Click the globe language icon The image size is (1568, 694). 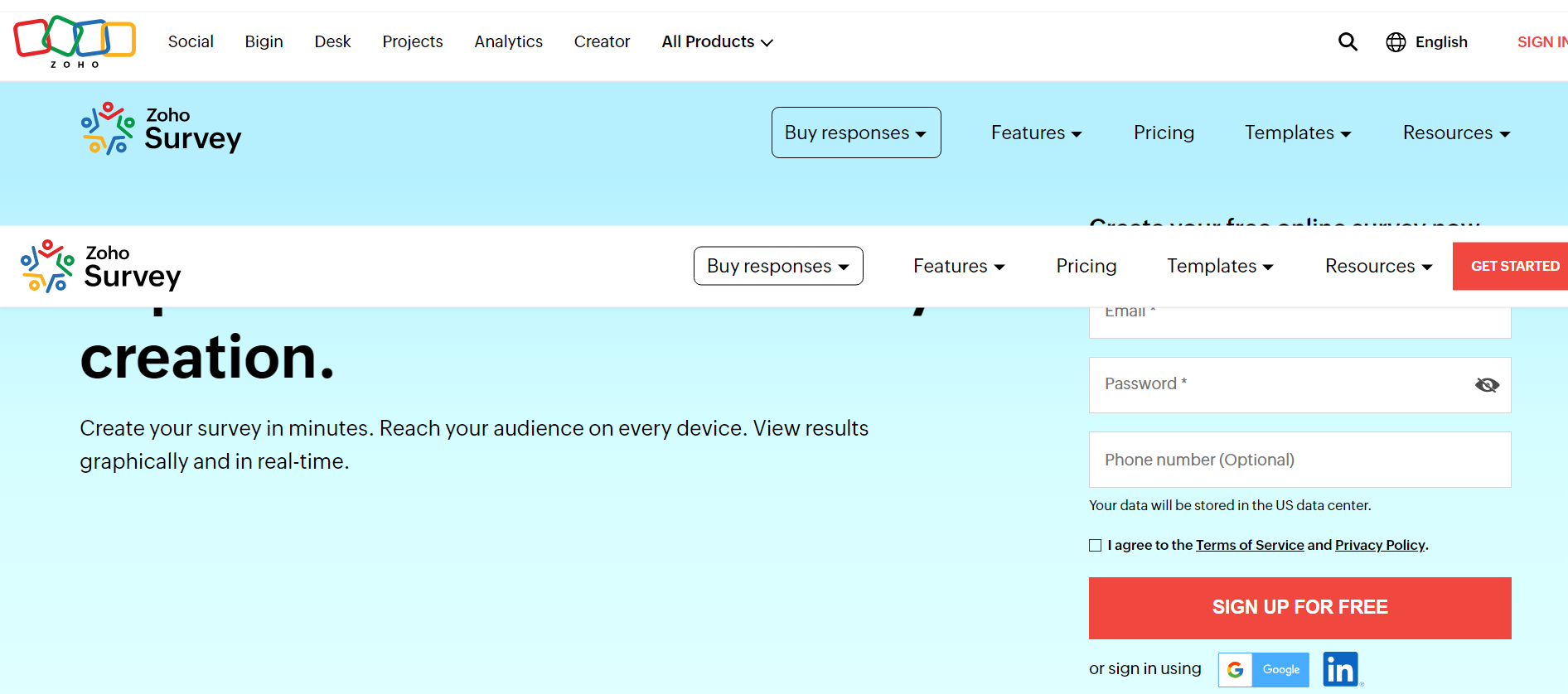click(1396, 42)
